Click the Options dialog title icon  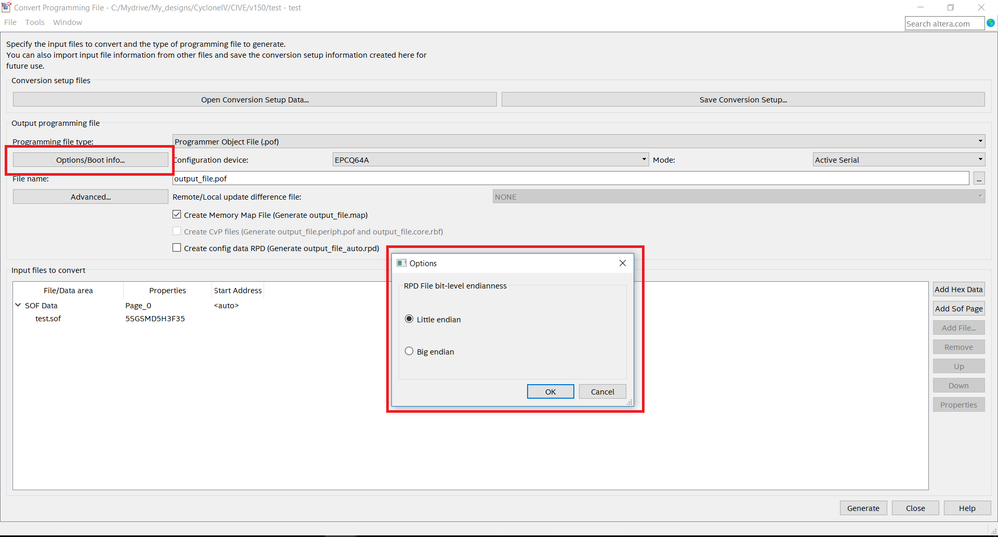(x=402, y=263)
